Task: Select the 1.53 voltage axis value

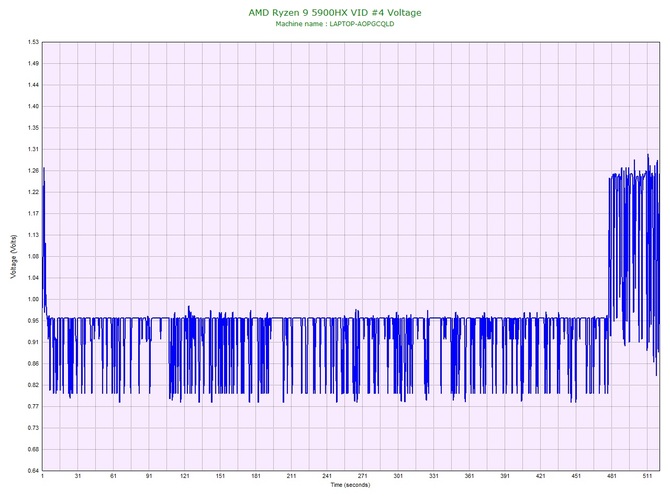Action: pyautogui.click(x=33, y=42)
